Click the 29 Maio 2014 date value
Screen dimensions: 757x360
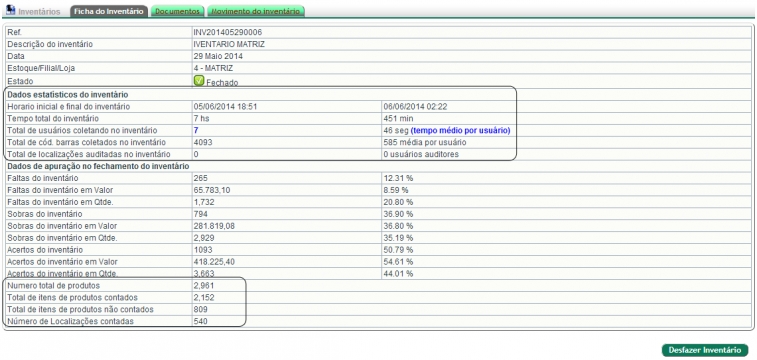[218, 56]
